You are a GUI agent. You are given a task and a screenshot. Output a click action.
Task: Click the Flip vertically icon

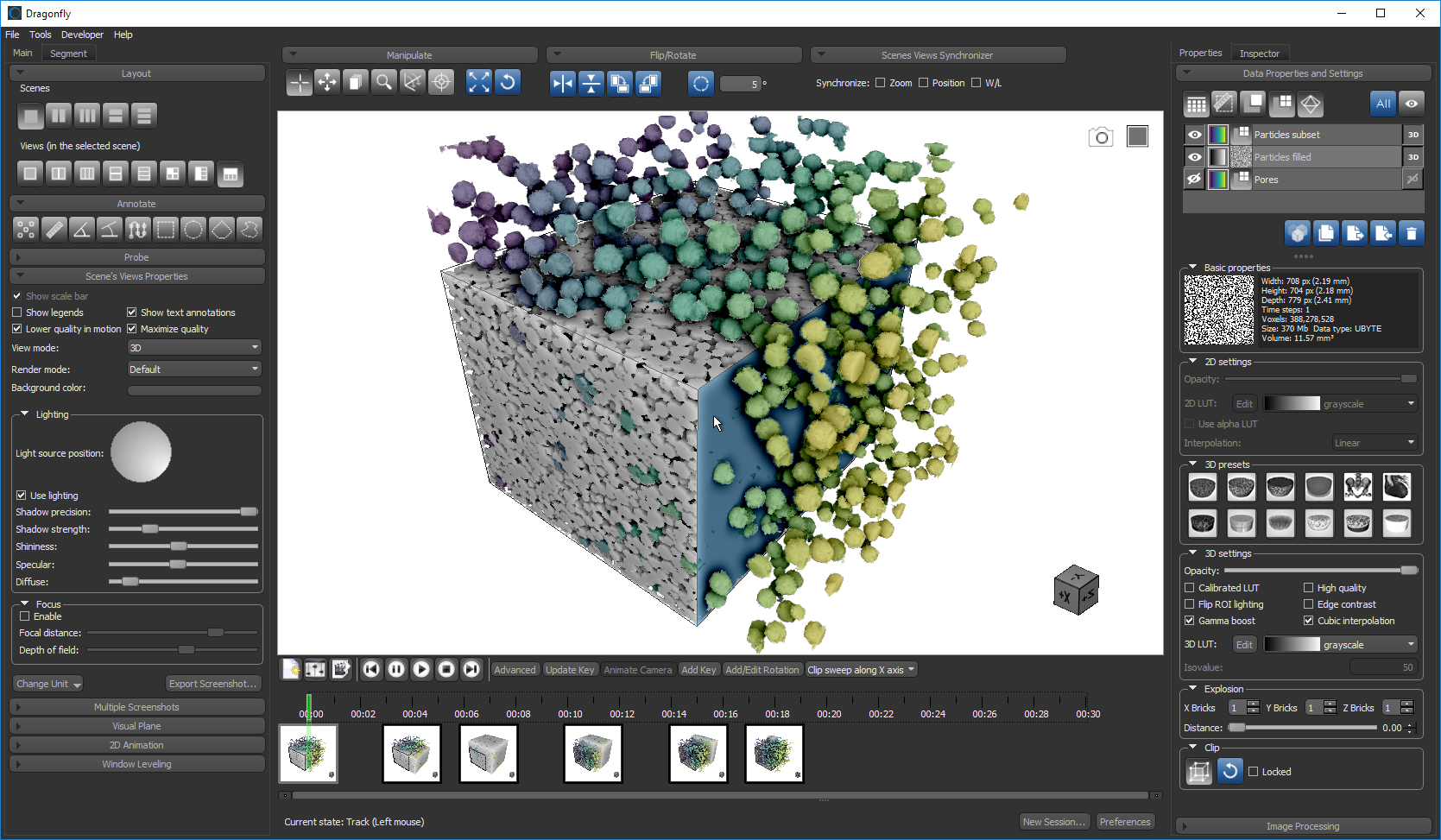point(591,83)
